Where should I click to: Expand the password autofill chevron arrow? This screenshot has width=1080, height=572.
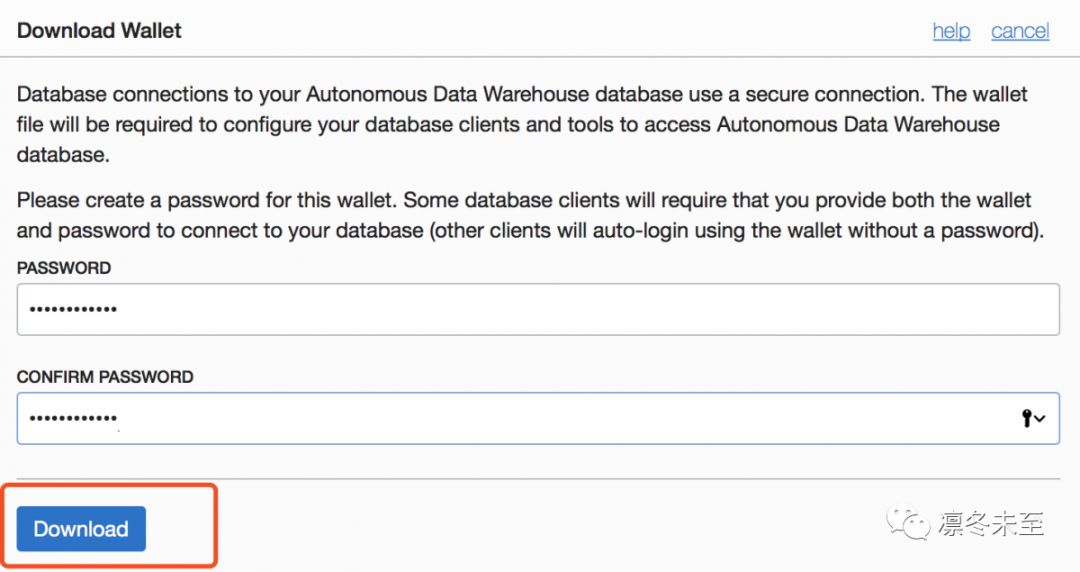[x=1041, y=419]
